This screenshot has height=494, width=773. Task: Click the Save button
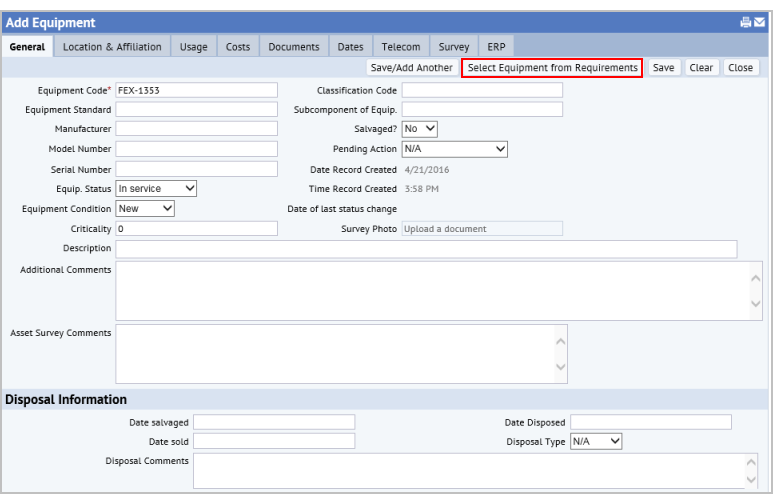tap(663, 68)
